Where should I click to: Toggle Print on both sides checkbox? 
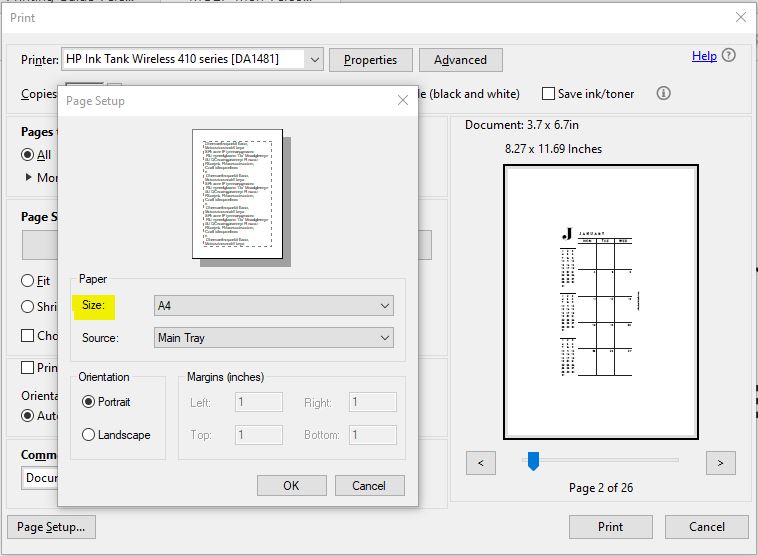coord(28,367)
